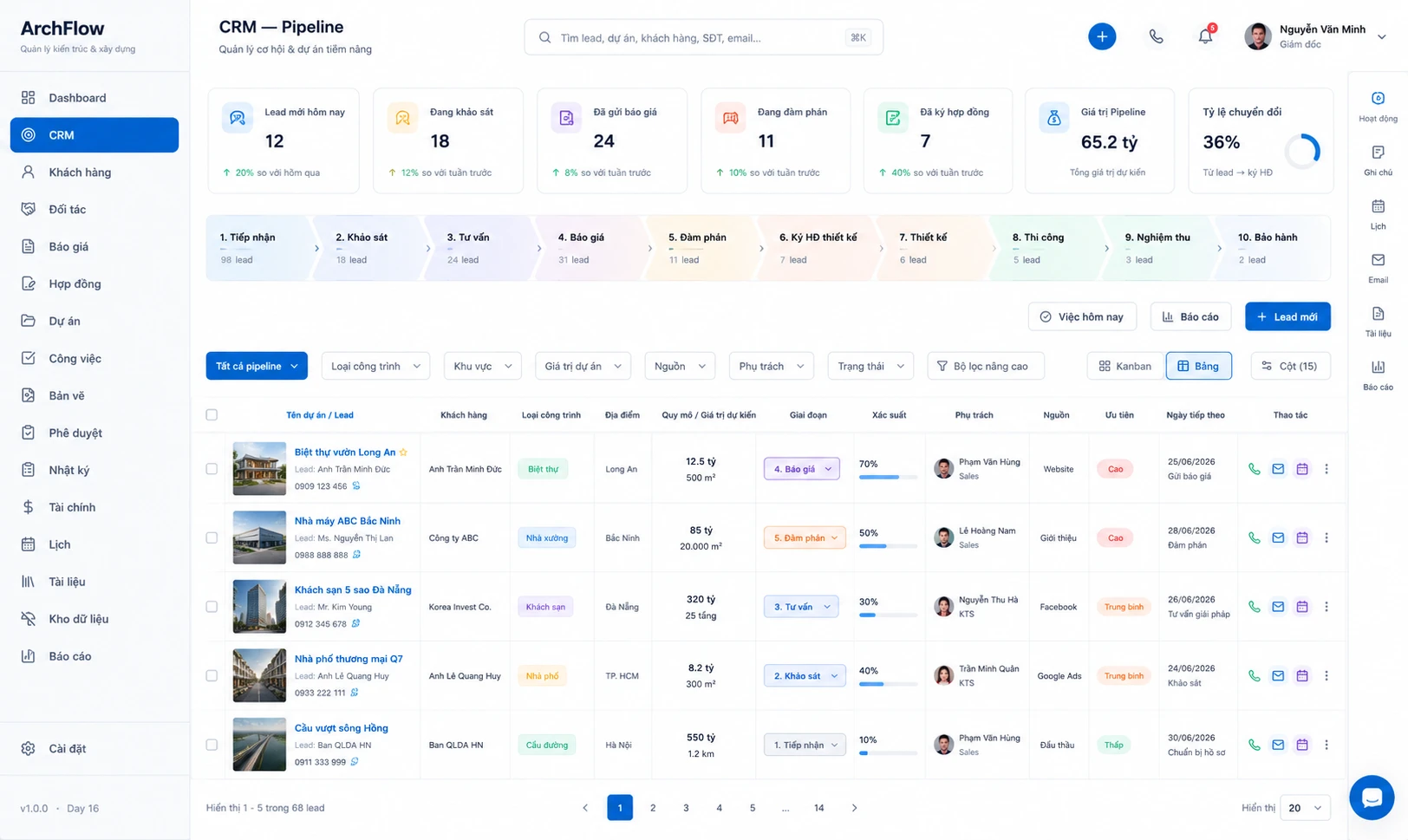Go to Hợp đồng sidebar item
The image size is (1408, 840).
pyautogui.click(x=95, y=283)
